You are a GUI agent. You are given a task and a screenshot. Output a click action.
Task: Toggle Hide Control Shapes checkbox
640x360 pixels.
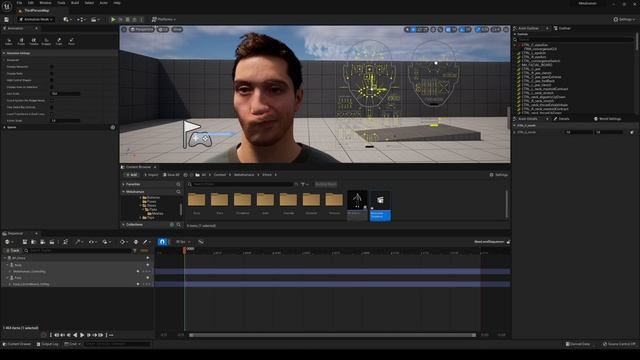(x=52, y=80)
